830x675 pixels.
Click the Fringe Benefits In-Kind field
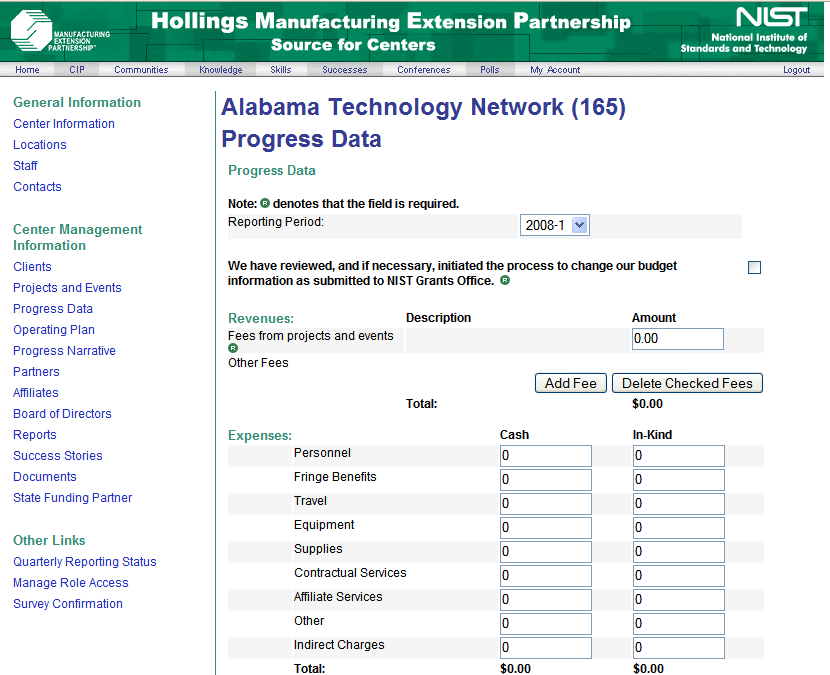[x=679, y=480]
